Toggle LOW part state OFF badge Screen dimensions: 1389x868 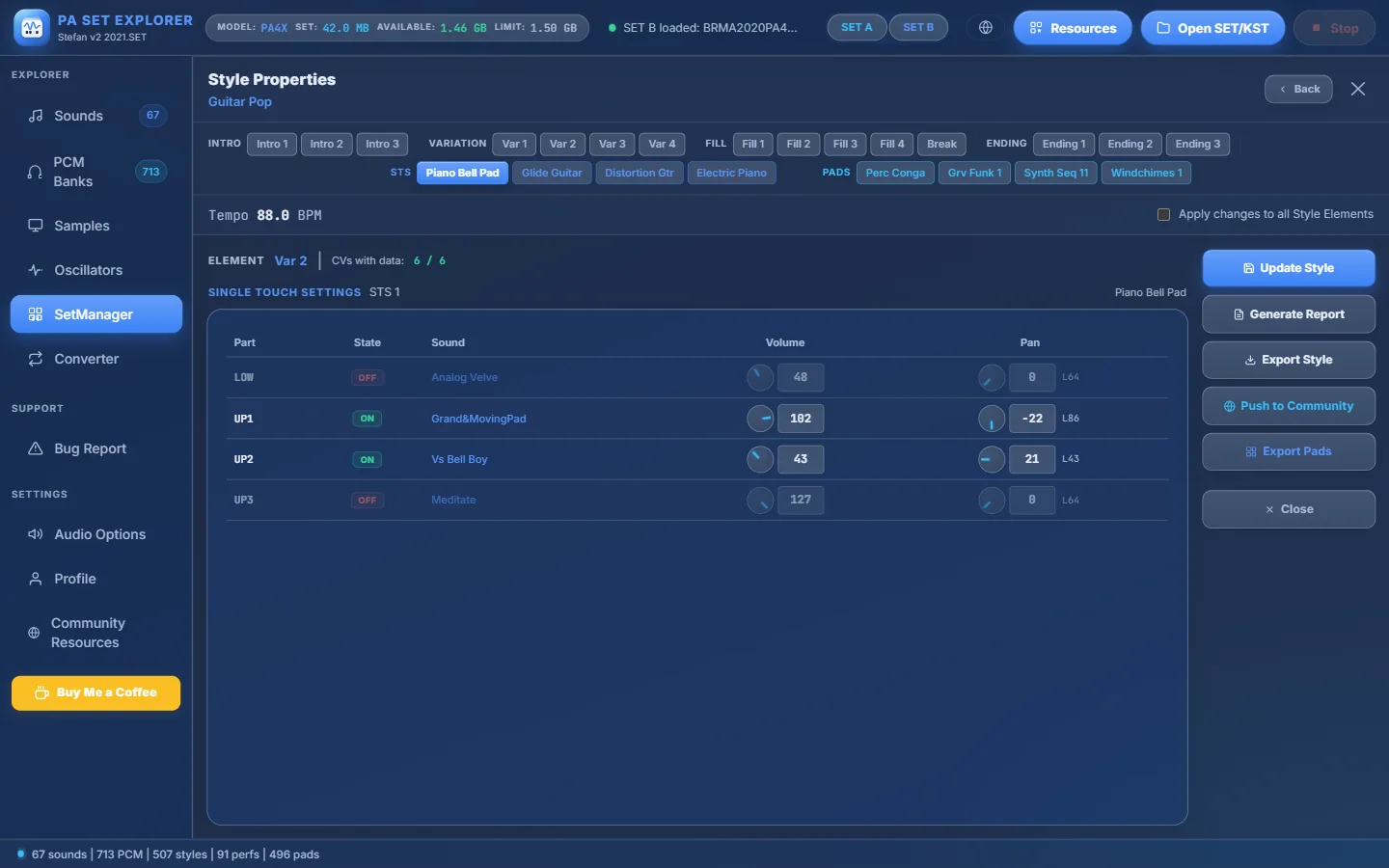[x=368, y=378]
